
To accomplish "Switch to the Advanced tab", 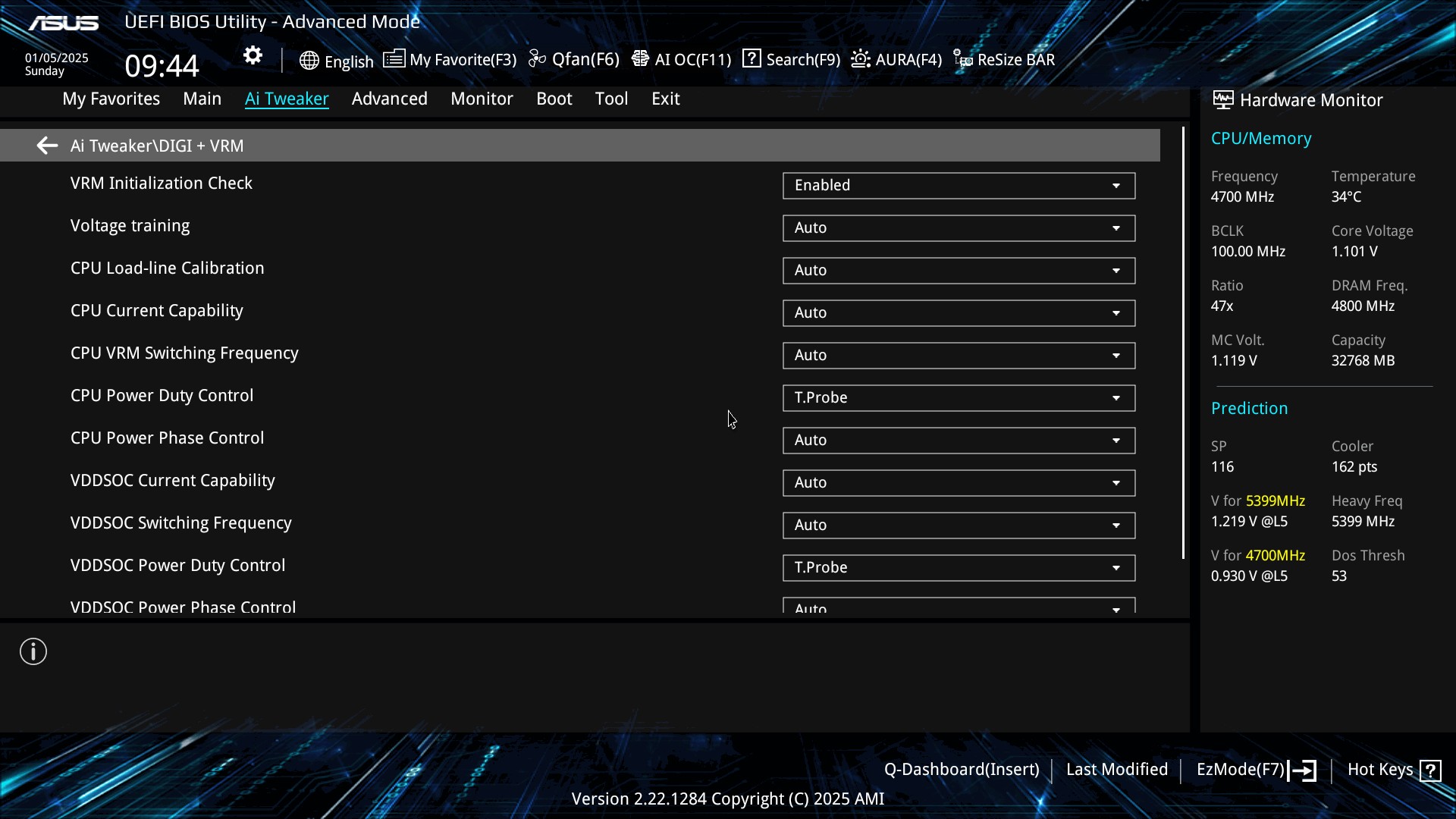I will pyautogui.click(x=389, y=99).
